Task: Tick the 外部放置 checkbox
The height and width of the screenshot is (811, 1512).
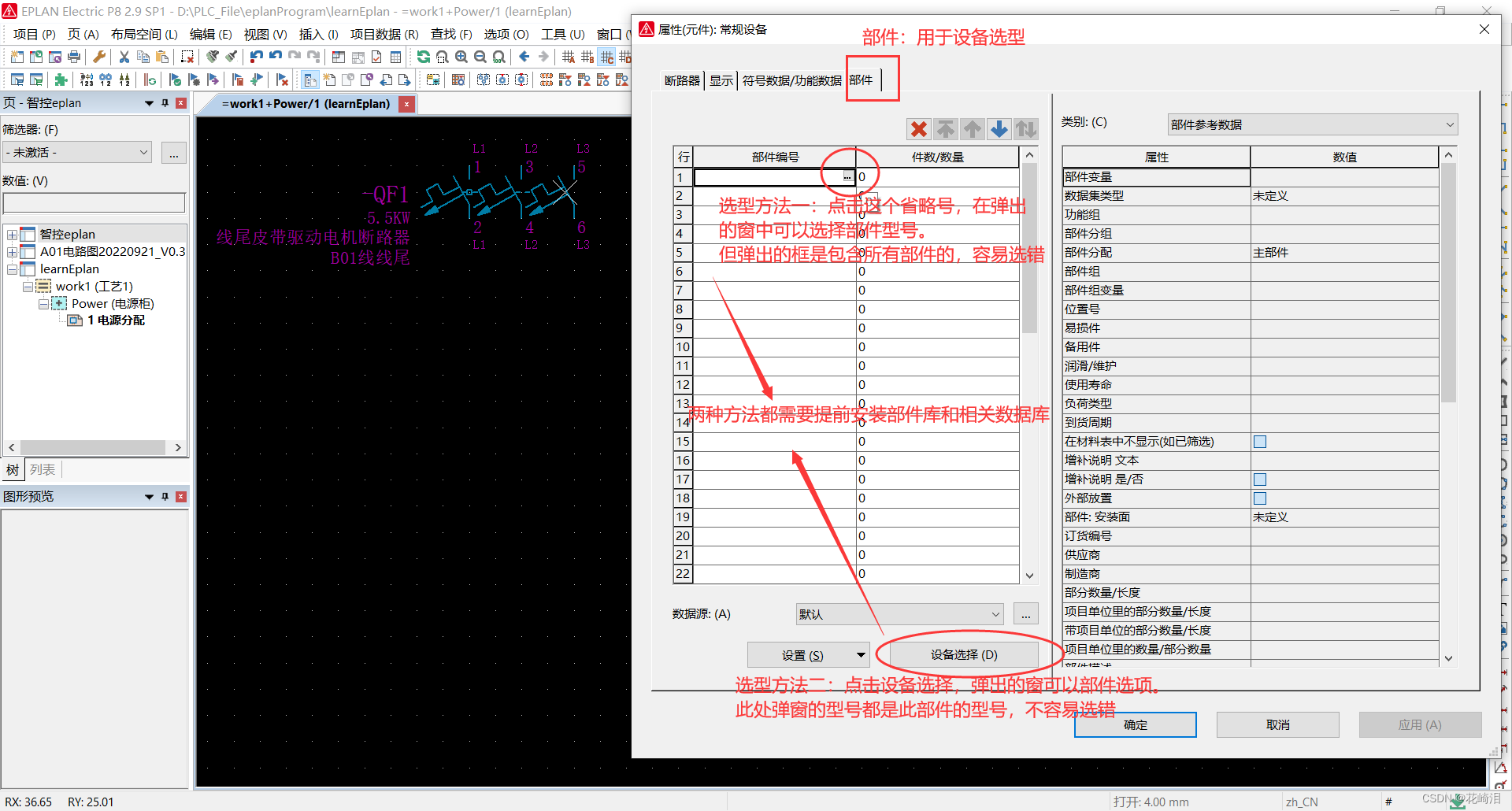Action: coord(1260,498)
